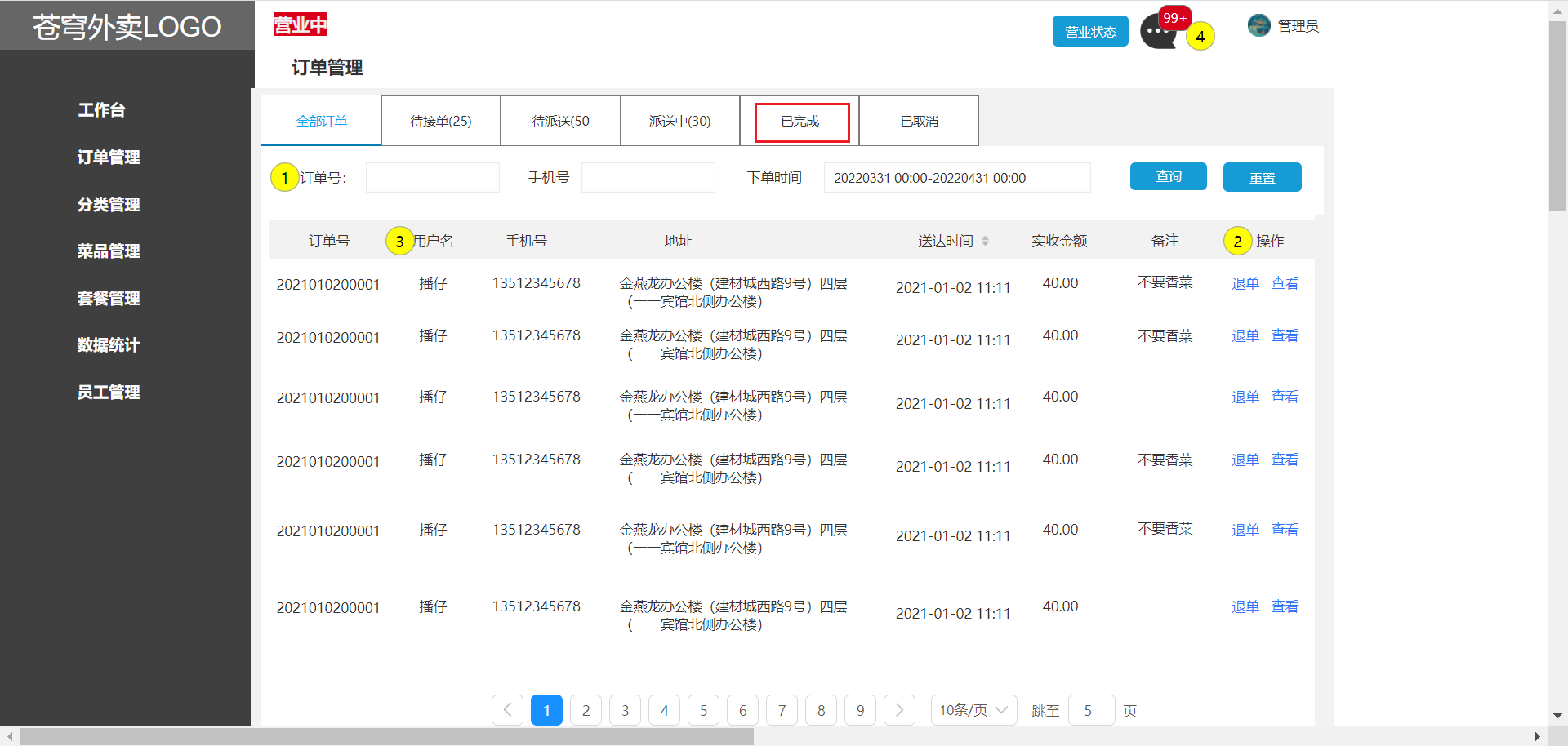Click the horizontal scrollbar thumb
The image size is (1568, 746).
pyautogui.click(x=386, y=736)
